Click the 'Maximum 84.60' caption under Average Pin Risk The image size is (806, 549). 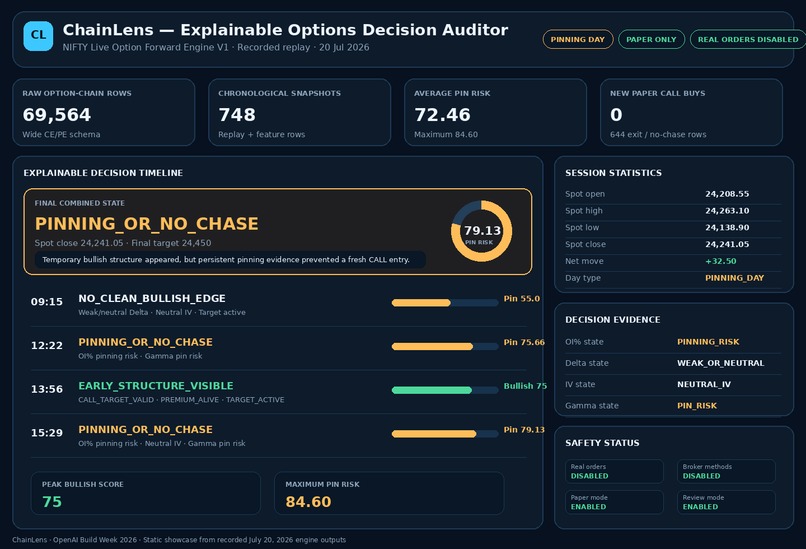(x=446, y=135)
